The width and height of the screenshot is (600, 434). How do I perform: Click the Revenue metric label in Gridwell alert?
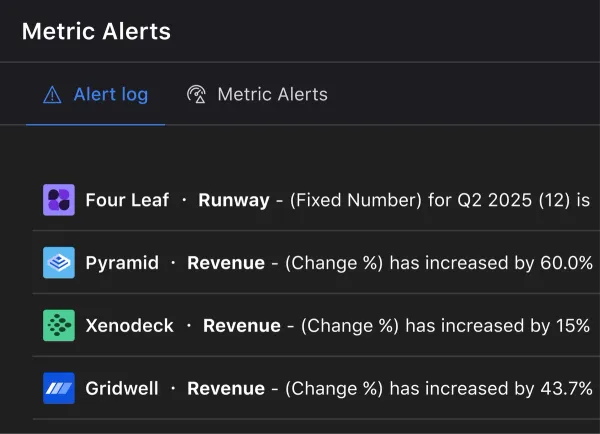226,388
